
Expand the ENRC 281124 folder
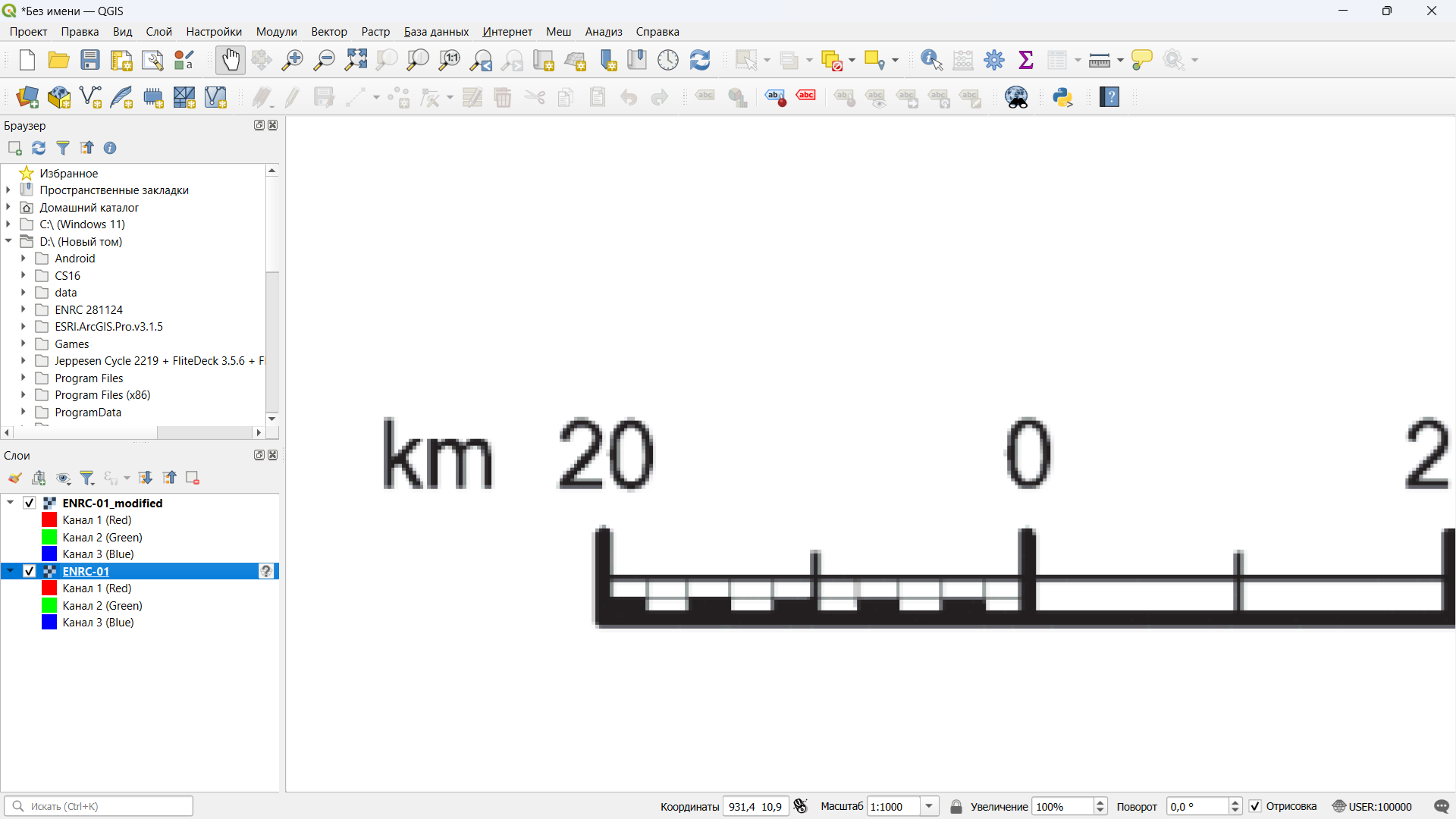pyautogui.click(x=24, y=309)
